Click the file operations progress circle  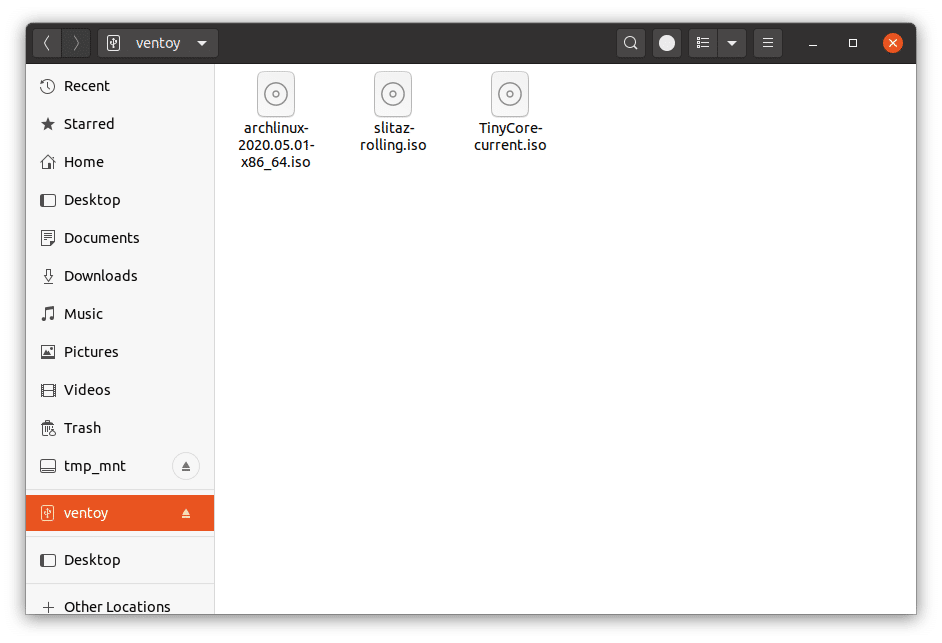(667, 42)
